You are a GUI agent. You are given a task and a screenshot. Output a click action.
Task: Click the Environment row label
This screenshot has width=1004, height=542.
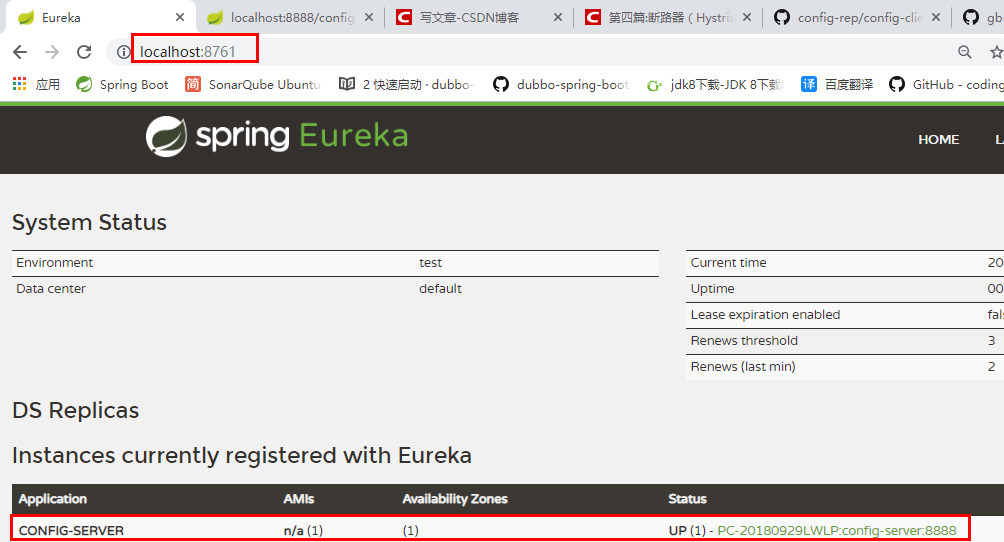coord(54,263)
